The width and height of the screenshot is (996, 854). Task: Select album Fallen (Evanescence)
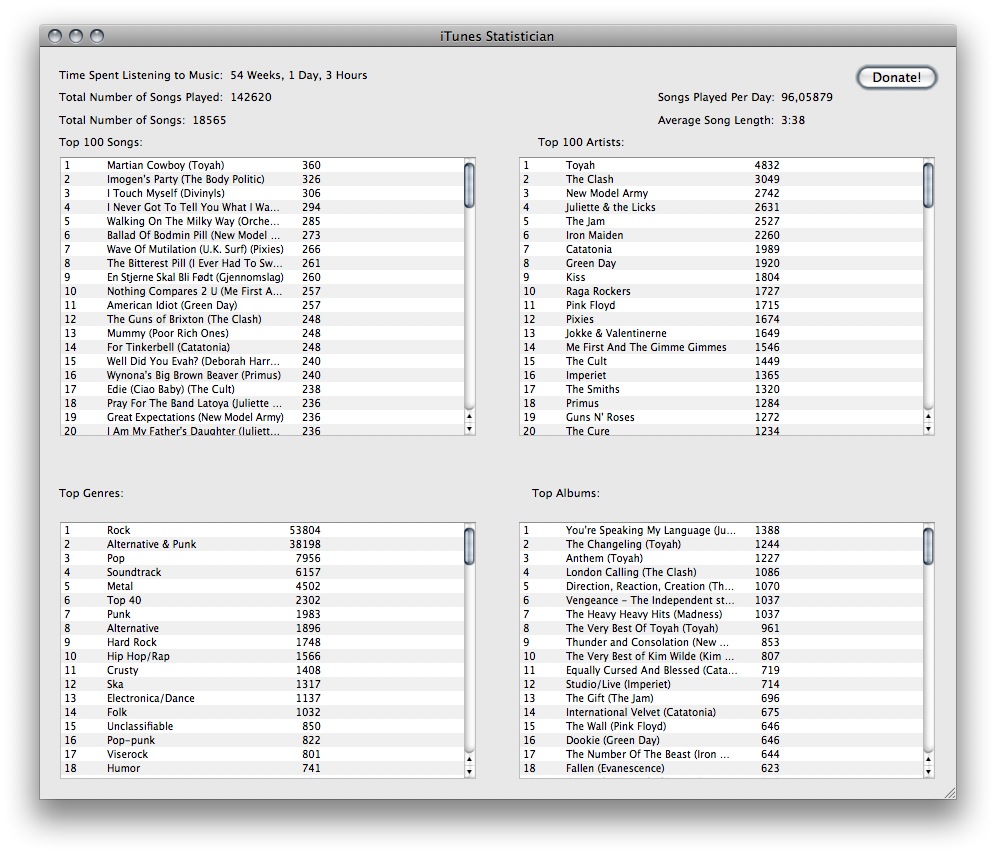click(721, 768)
